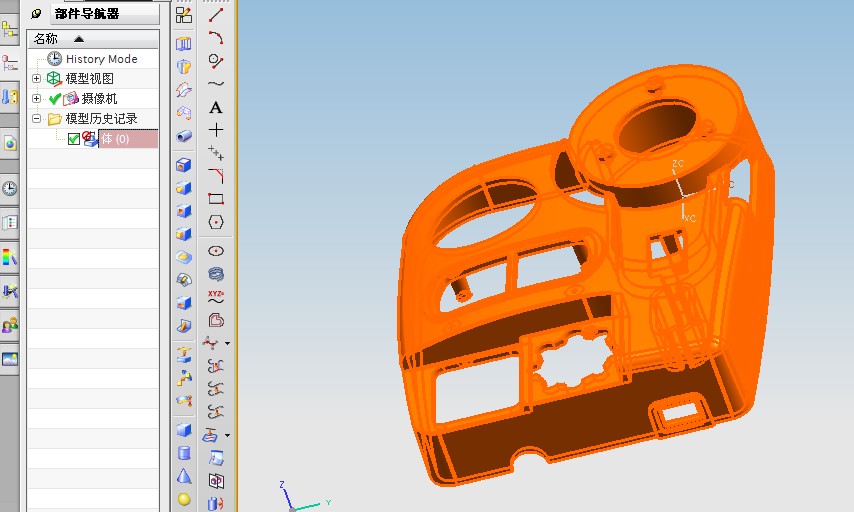Open the Assembly Navigator sidebar tab

(9, 31)
